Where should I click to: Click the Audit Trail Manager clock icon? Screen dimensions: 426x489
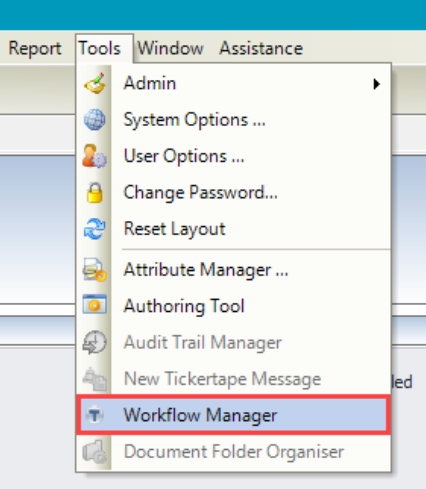tap(95, 342)
